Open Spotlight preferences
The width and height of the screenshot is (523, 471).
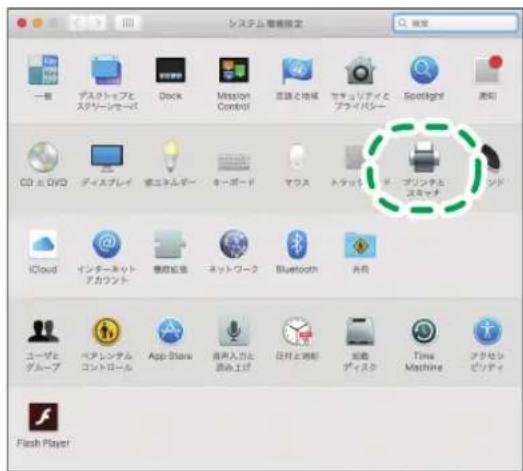[x=424, y=70]
